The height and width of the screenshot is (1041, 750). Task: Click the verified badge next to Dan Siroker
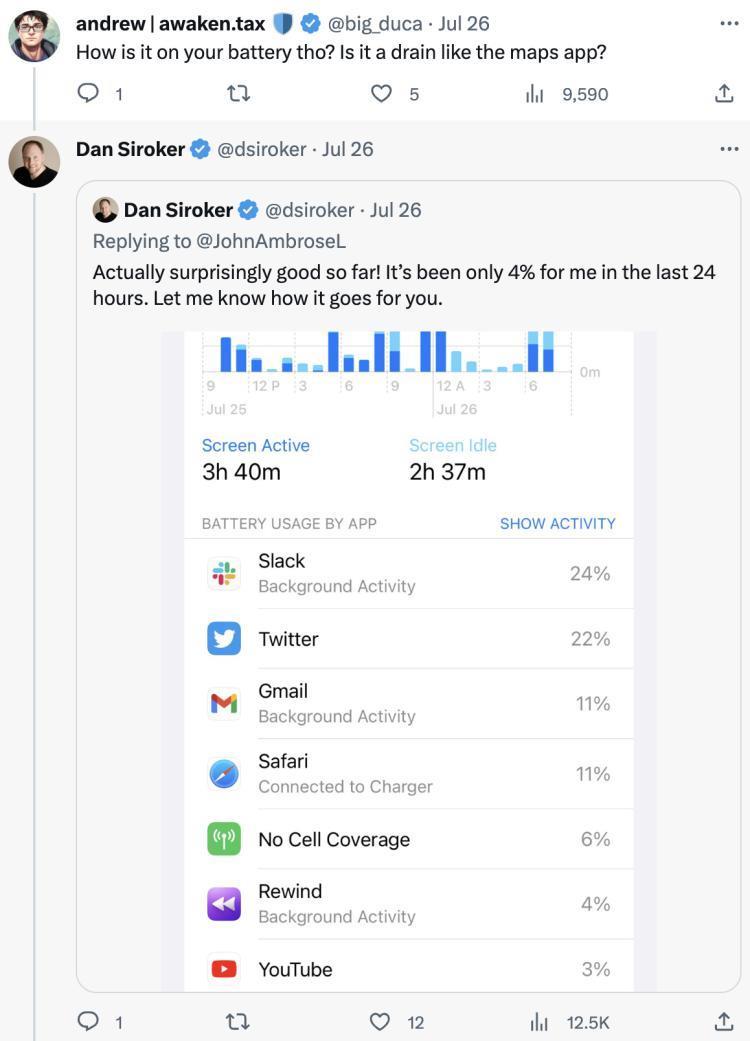click(x=198, y=149)
